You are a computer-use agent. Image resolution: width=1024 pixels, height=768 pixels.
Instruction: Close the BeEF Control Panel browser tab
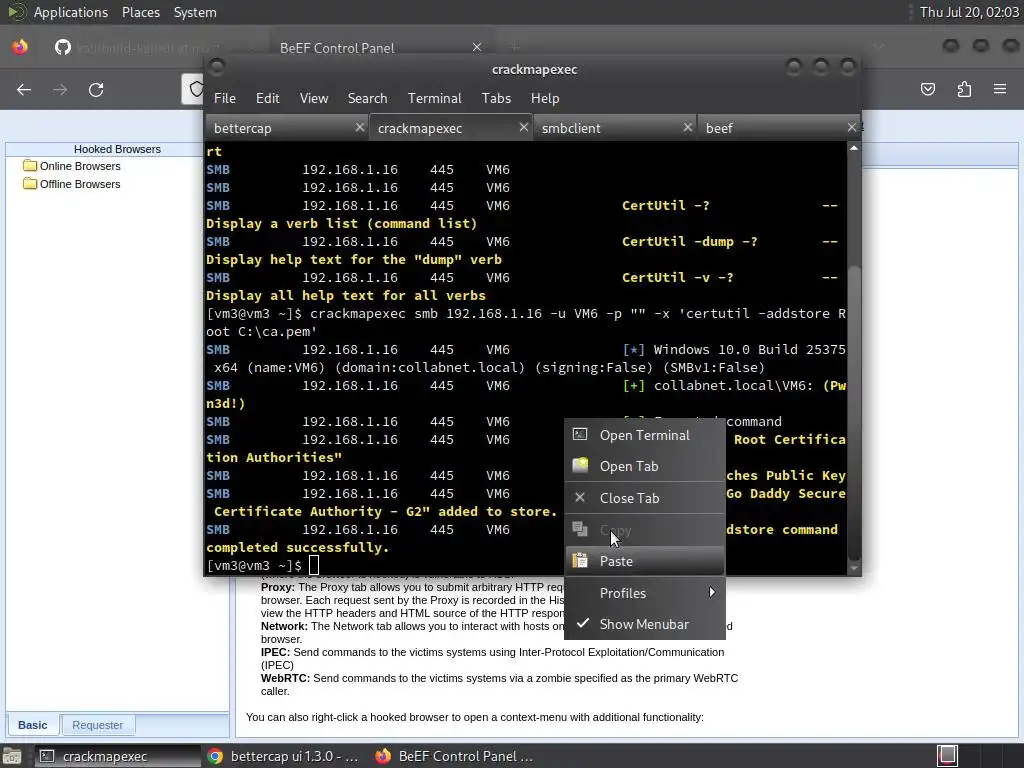coord(477,47)
